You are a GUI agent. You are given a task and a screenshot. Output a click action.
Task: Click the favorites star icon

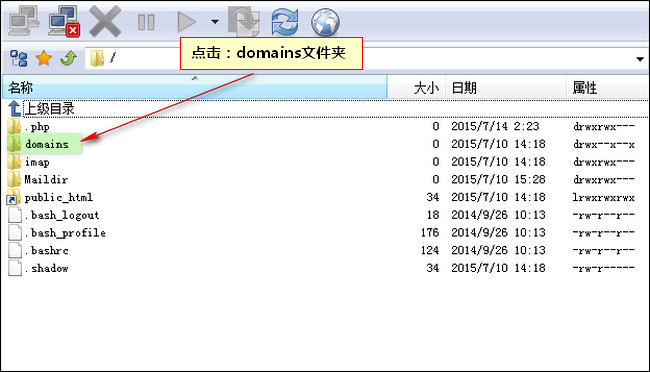click(44, 58)
